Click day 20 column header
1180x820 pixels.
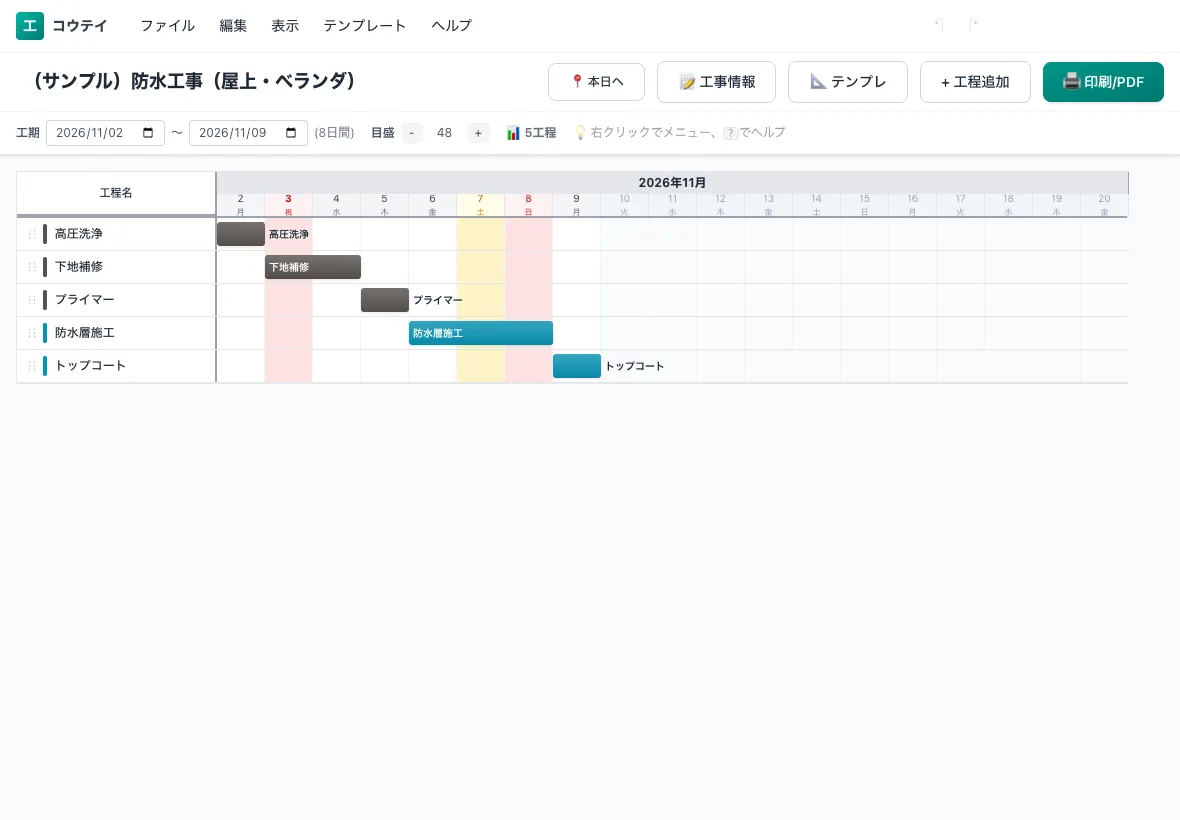click(x=1104, y=205)
